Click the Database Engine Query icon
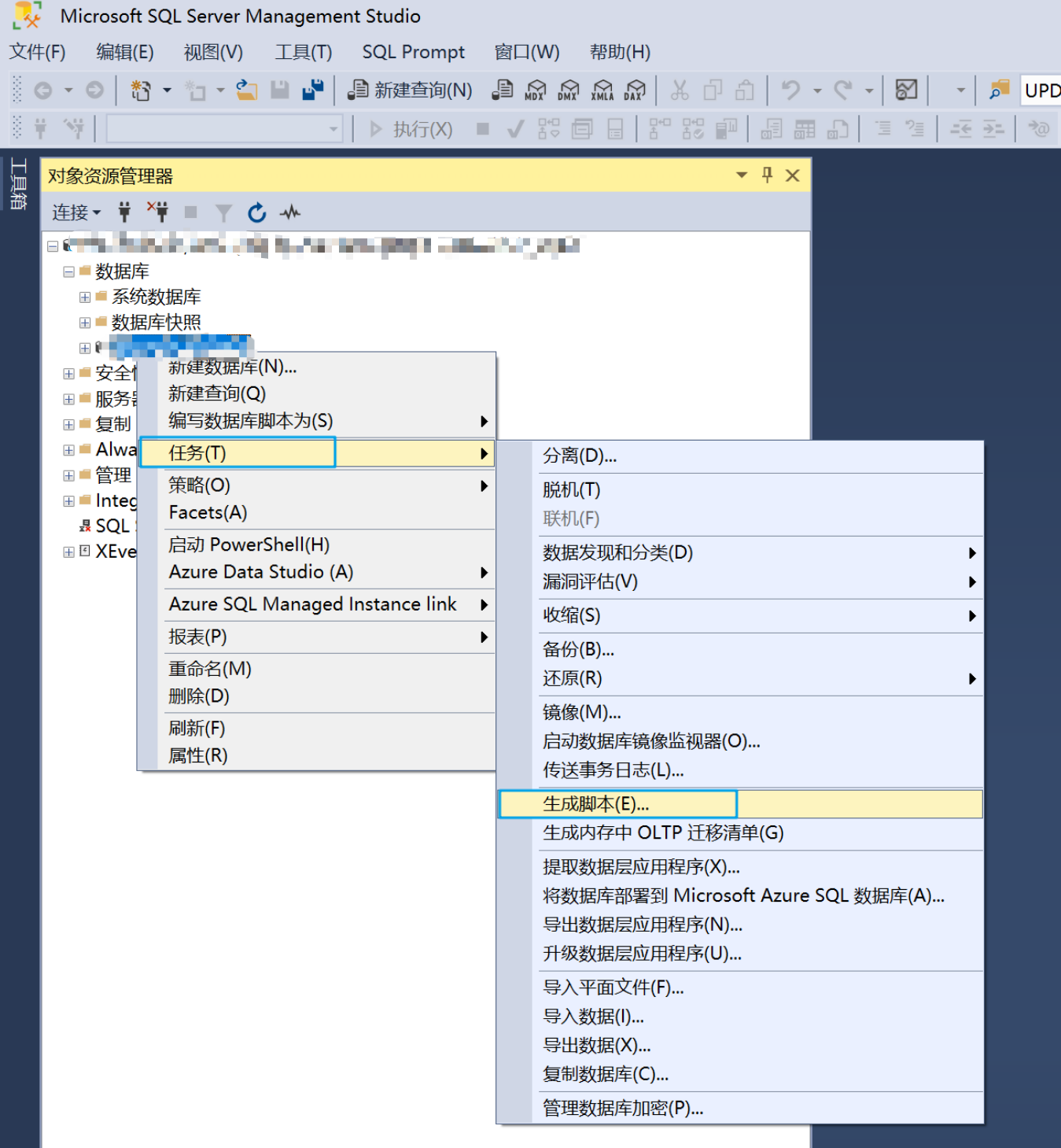Viewport: 1061px width, 1148px height. (x=502, y=90)
